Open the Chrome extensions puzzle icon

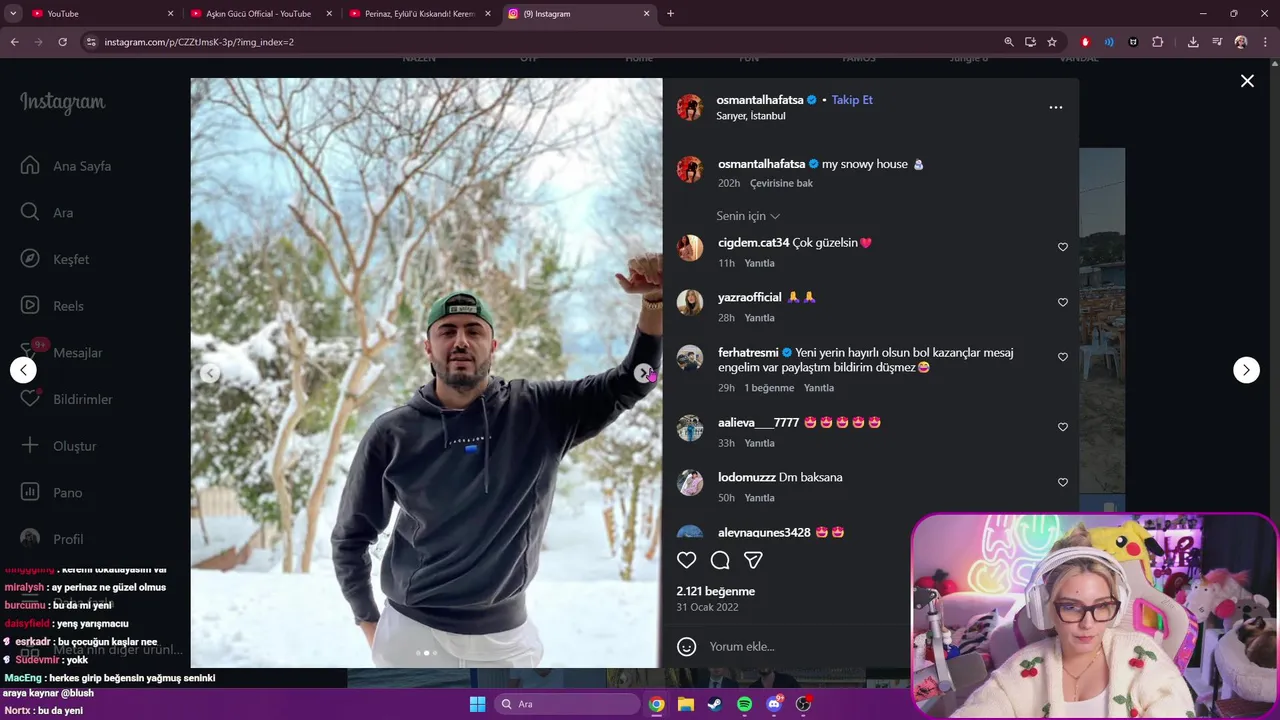click(1157, 42)
